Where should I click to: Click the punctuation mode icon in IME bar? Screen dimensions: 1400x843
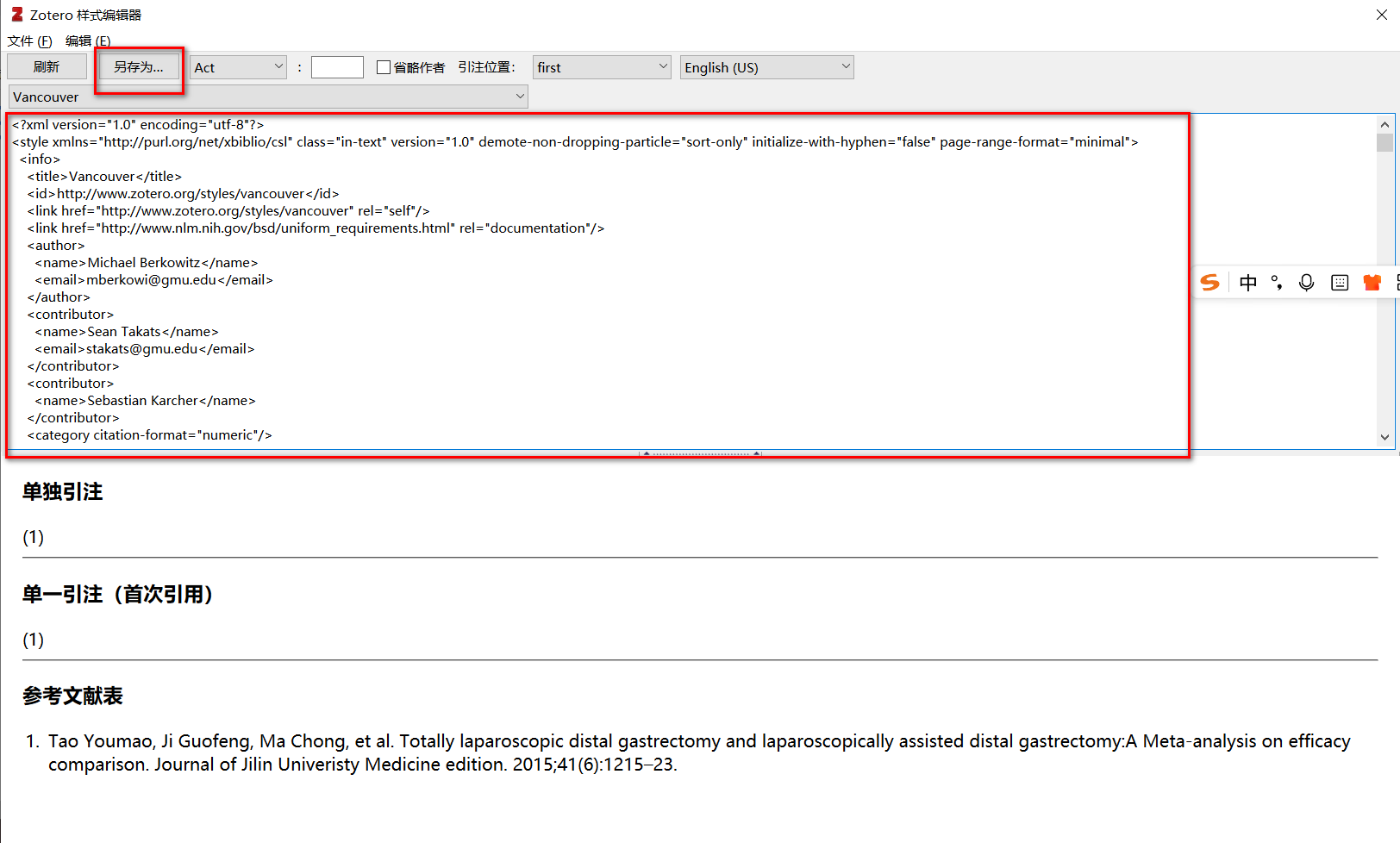tap(1277, 283)
